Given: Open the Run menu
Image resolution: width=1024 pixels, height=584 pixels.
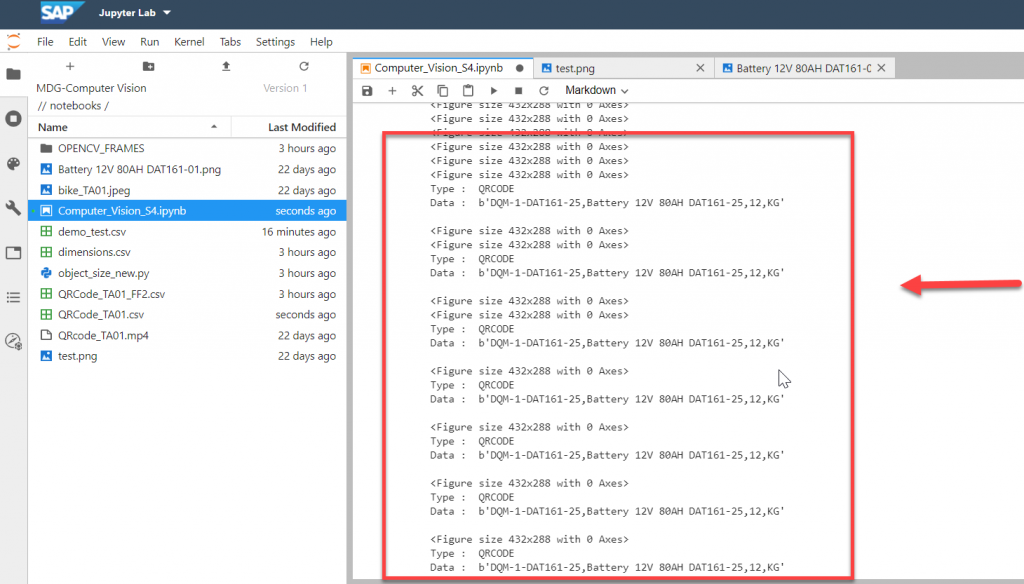Looking at the screenshot, I should pos(150,42).
